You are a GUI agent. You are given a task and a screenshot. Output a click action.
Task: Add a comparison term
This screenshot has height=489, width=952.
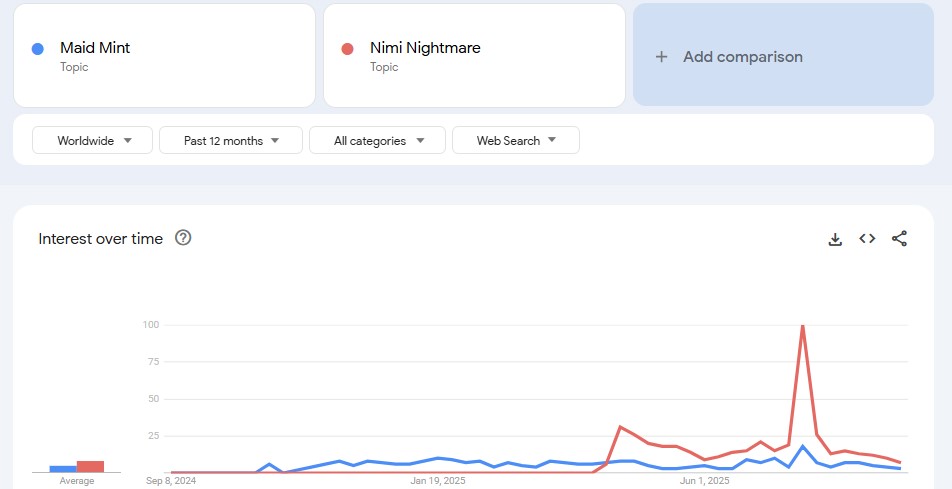tap(783, 55)
